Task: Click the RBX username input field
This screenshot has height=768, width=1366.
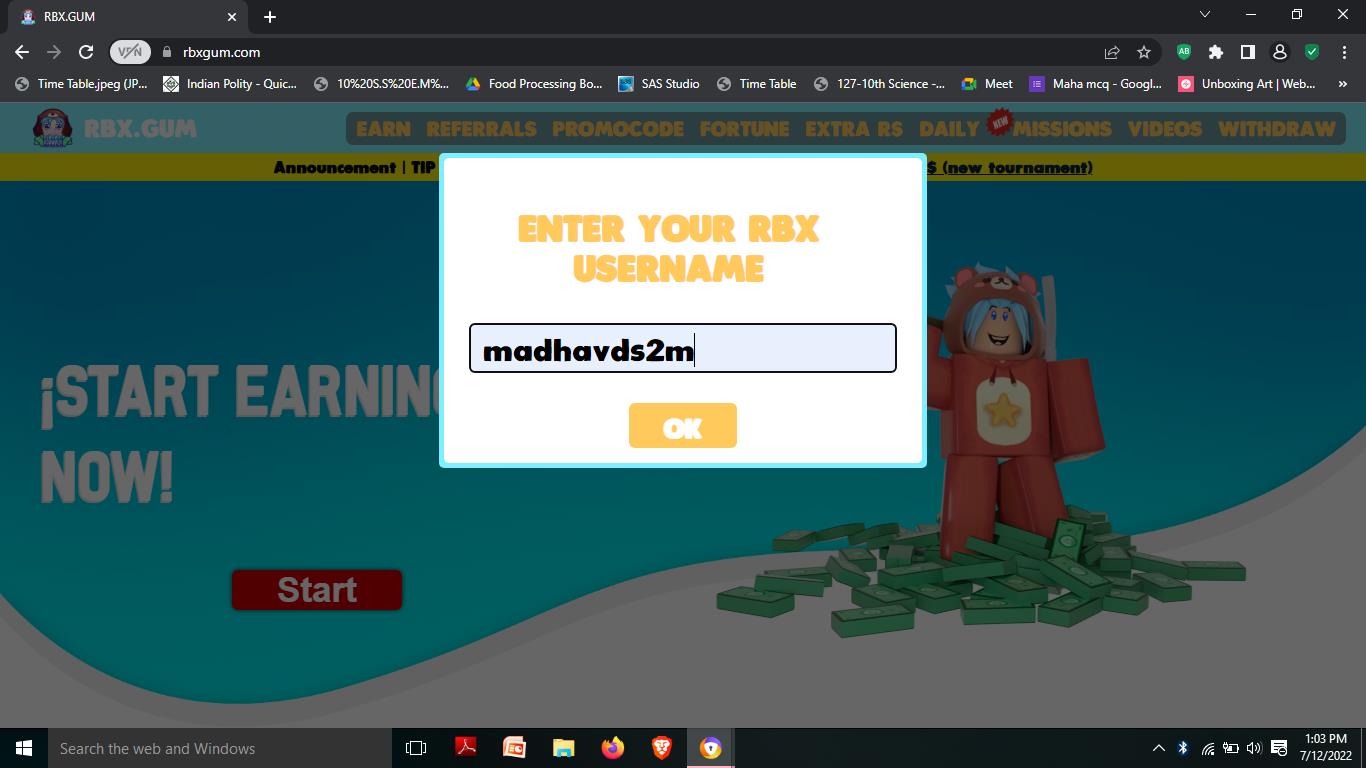Action: click(x=683, y=348)
